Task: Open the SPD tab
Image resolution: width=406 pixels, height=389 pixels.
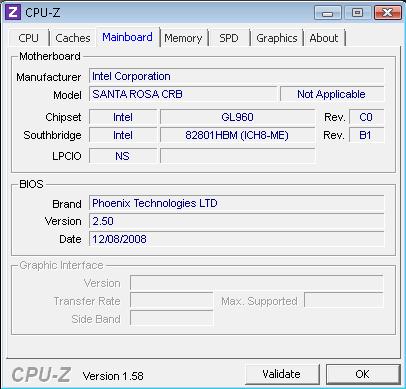Action: [229, 38]
